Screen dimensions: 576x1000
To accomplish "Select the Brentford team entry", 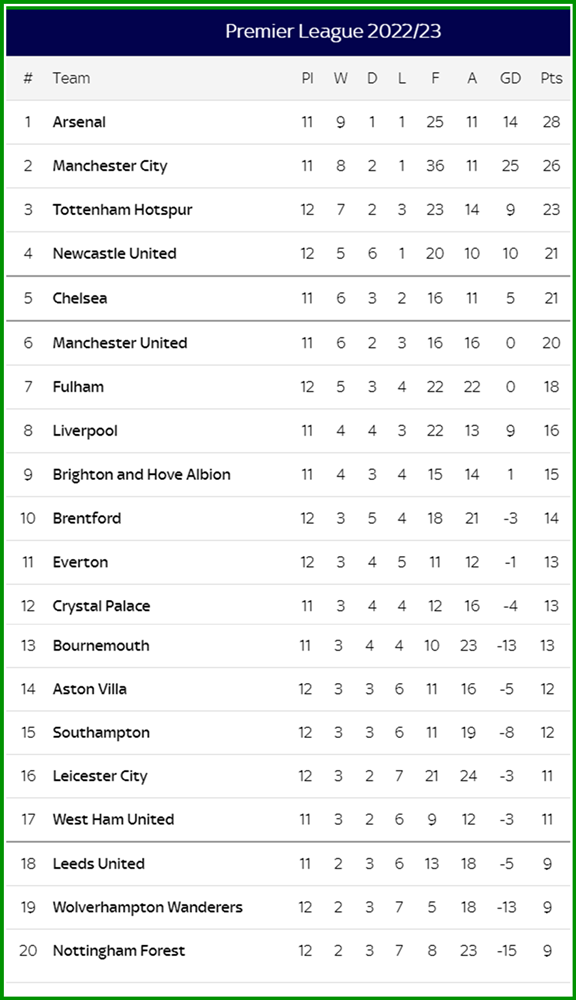I will 87,518.
